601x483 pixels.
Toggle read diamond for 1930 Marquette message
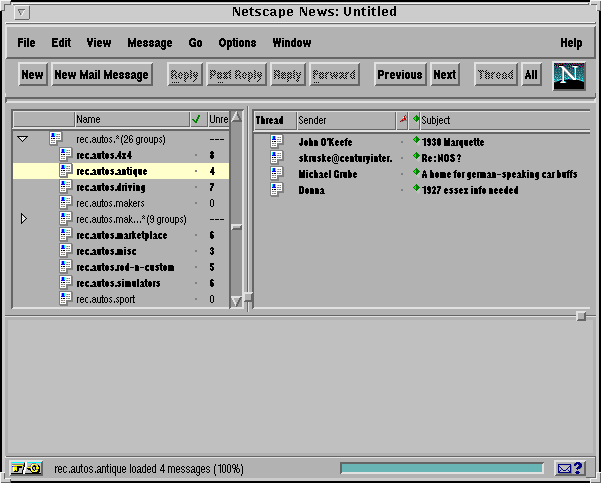(416, 141)
